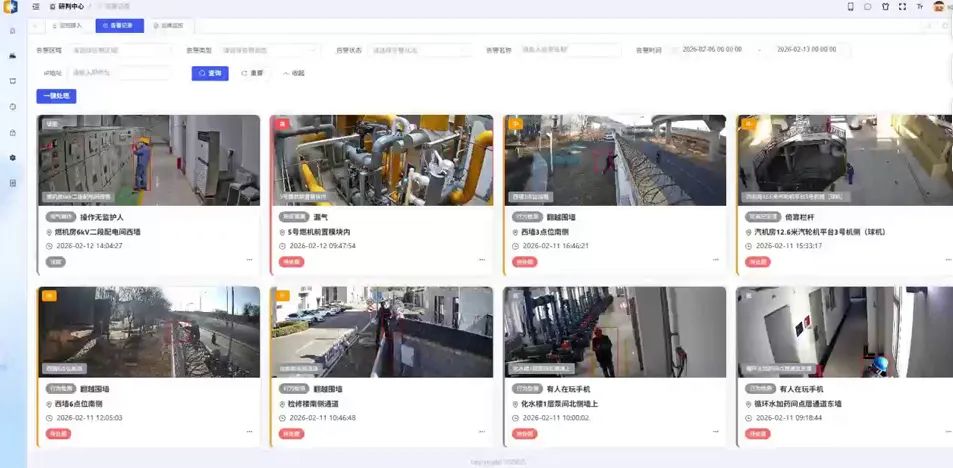Click the red status tag on 漏气 card
The image size is (953, 468).
pyautogui.click(x=292, y=262)
